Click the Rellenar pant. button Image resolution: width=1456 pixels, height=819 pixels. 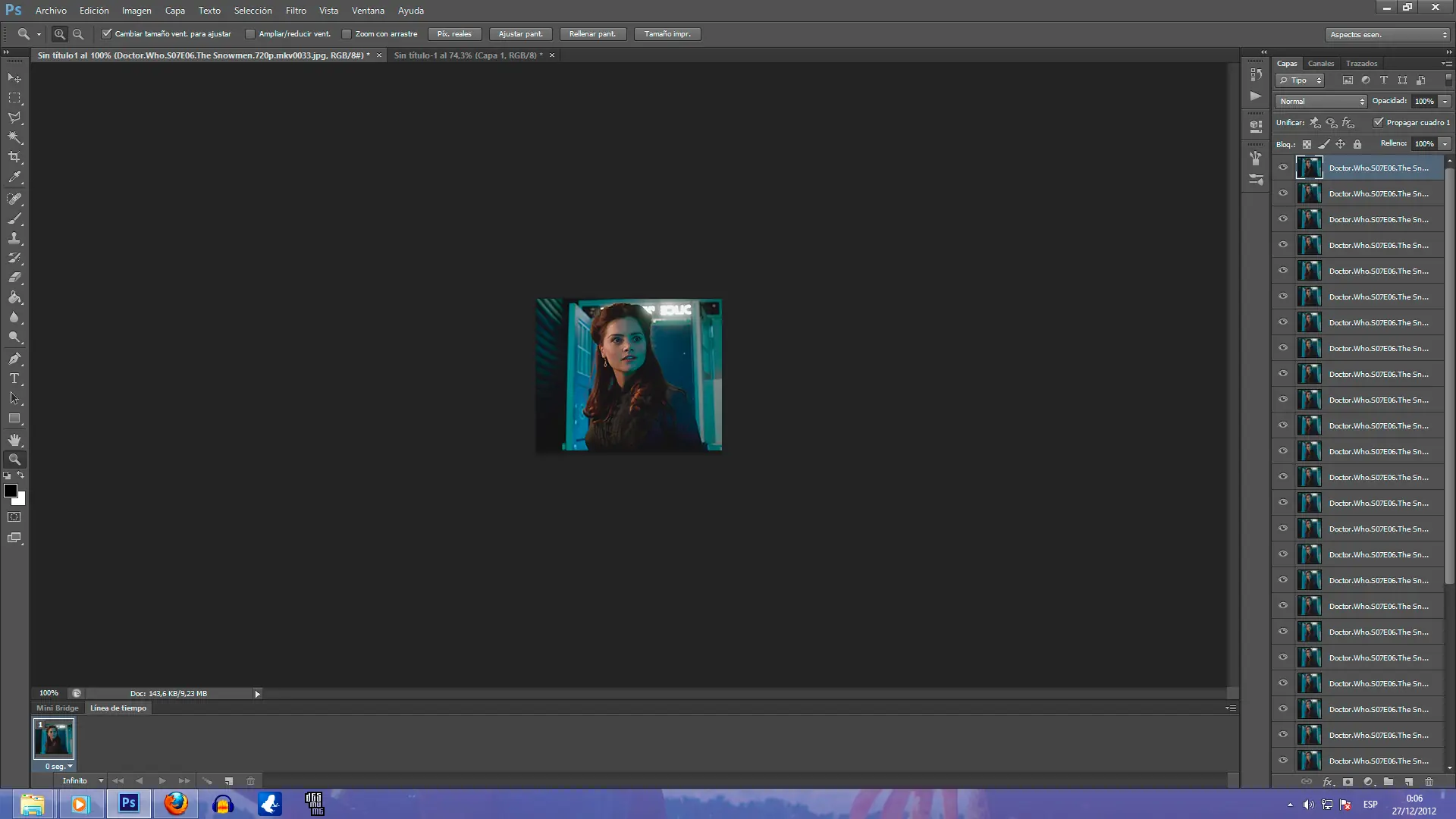tap(592, 34)
